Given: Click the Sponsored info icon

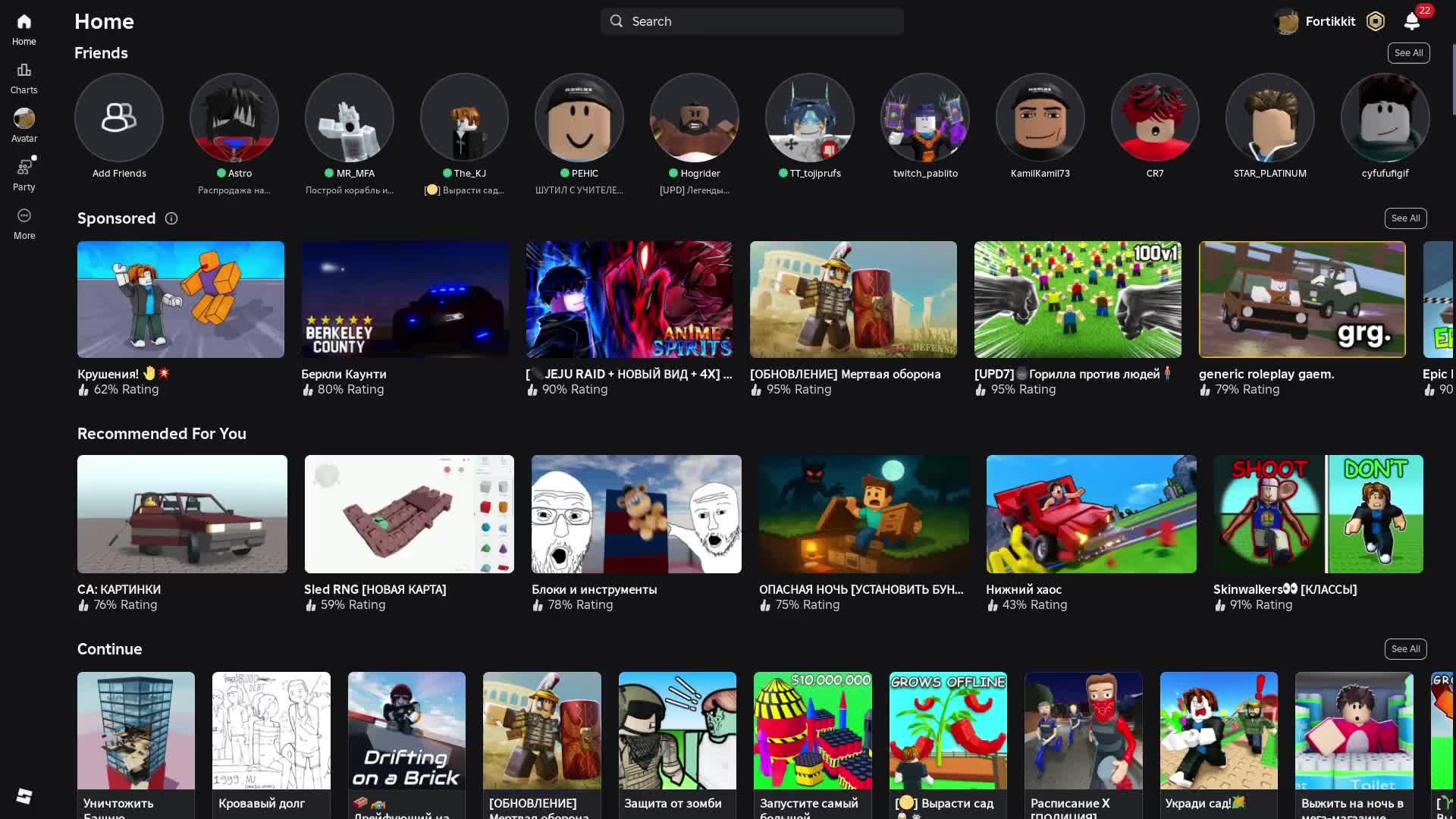Looking at the screenshot, I should (x=171, y=218).
